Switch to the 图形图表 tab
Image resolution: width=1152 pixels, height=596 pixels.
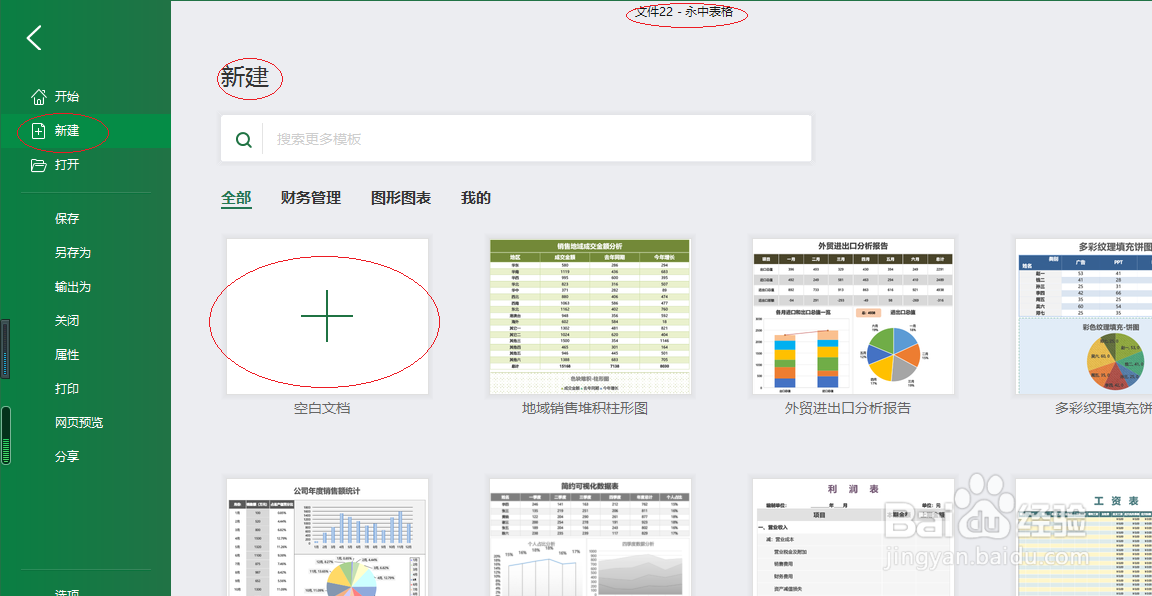click(x=400, y=198)
